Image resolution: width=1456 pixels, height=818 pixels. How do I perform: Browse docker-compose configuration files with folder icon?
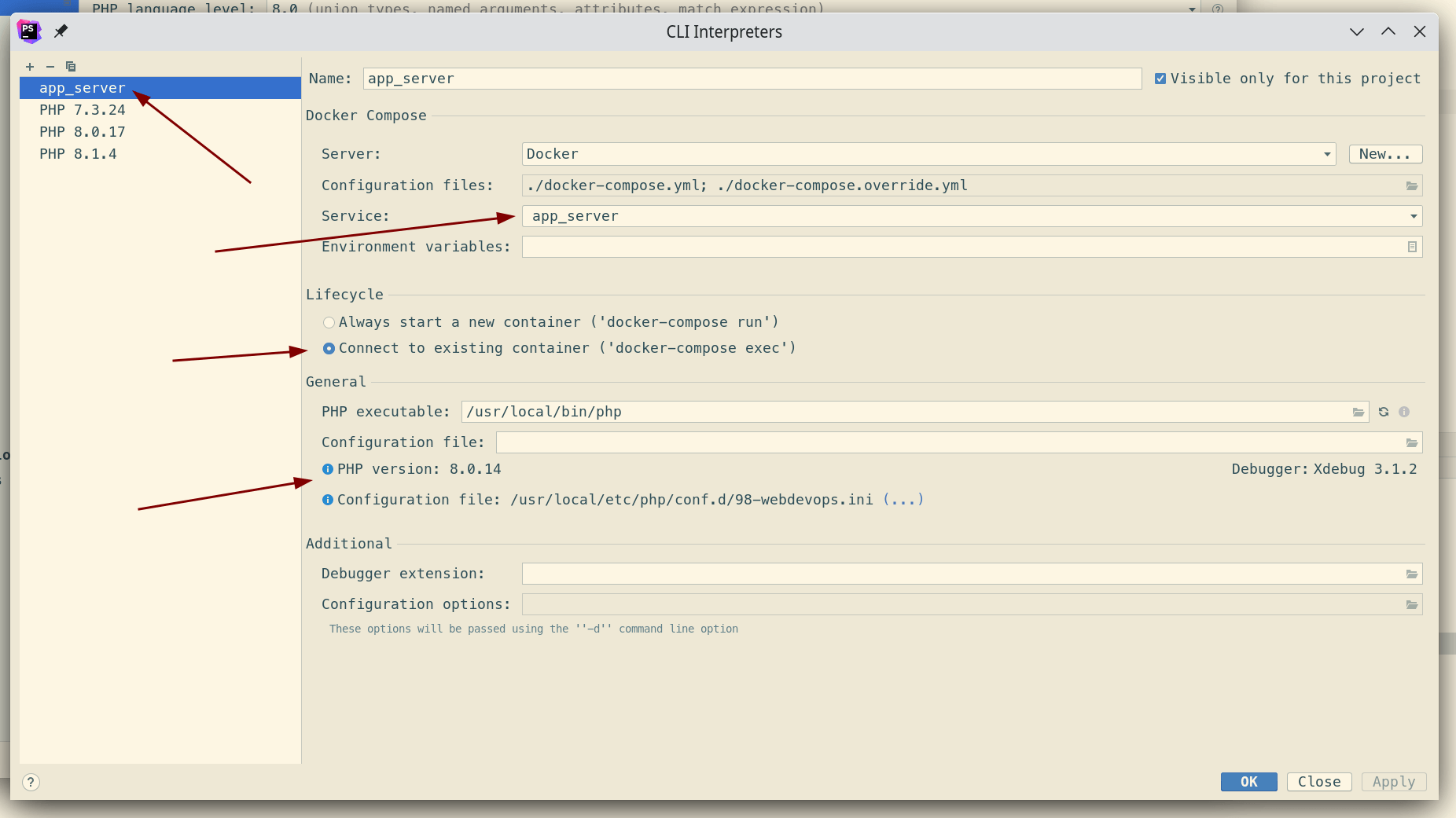click(x=1410, y=185)
